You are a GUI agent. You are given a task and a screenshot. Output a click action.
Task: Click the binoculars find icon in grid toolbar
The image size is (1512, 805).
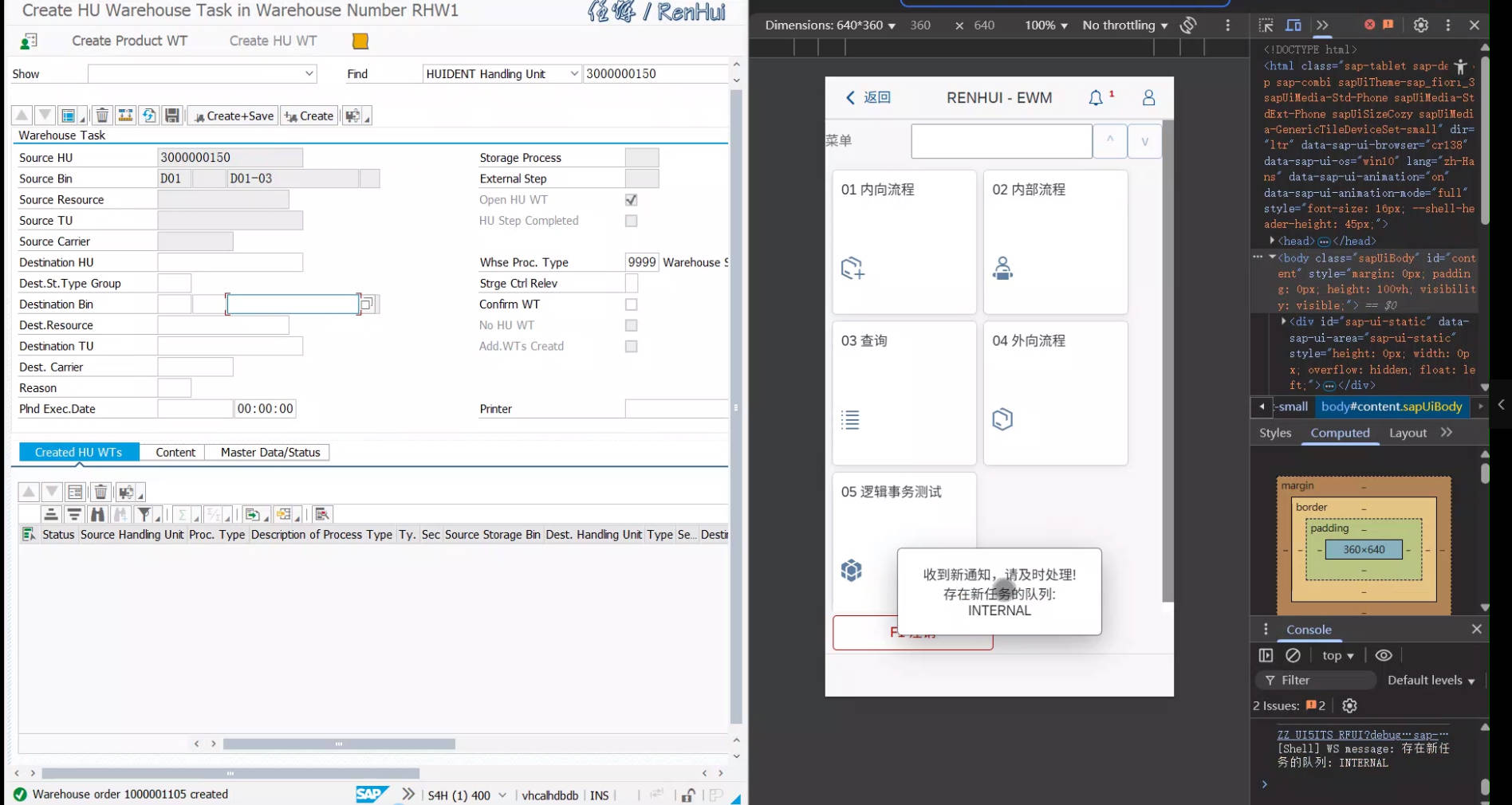click(97, 514)
